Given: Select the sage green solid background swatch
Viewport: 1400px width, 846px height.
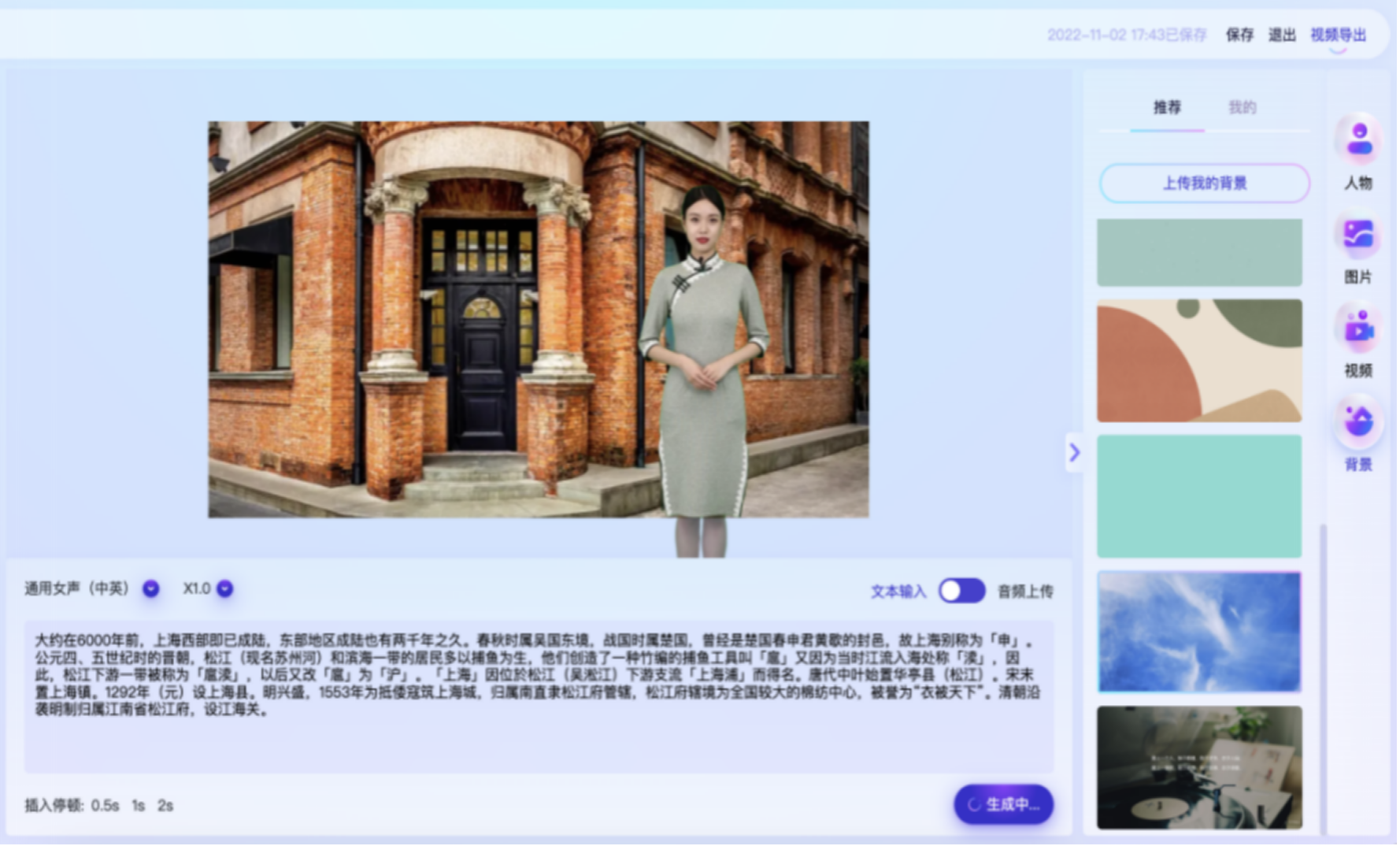Looking at the screenshot, I should [1198, 252].
